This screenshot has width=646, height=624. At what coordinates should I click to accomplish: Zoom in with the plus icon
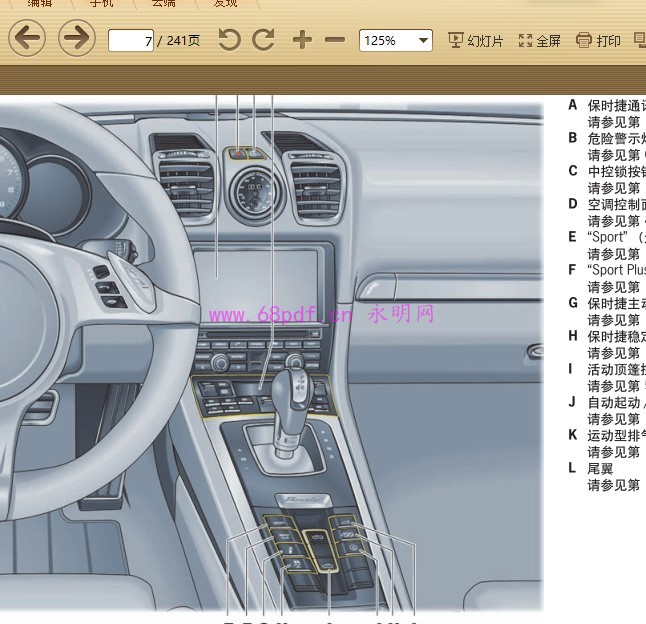(302, 40)
